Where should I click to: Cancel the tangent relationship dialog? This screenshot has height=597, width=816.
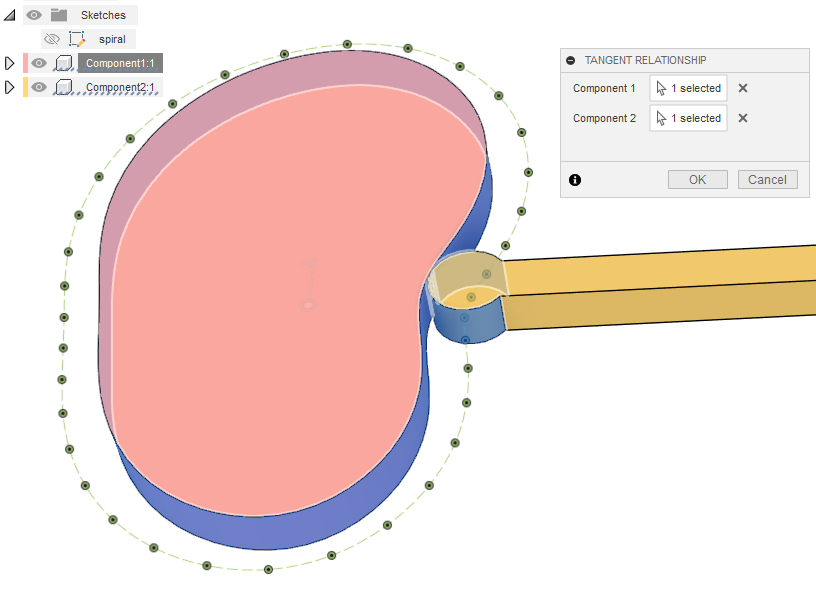(x=767, y=180)
